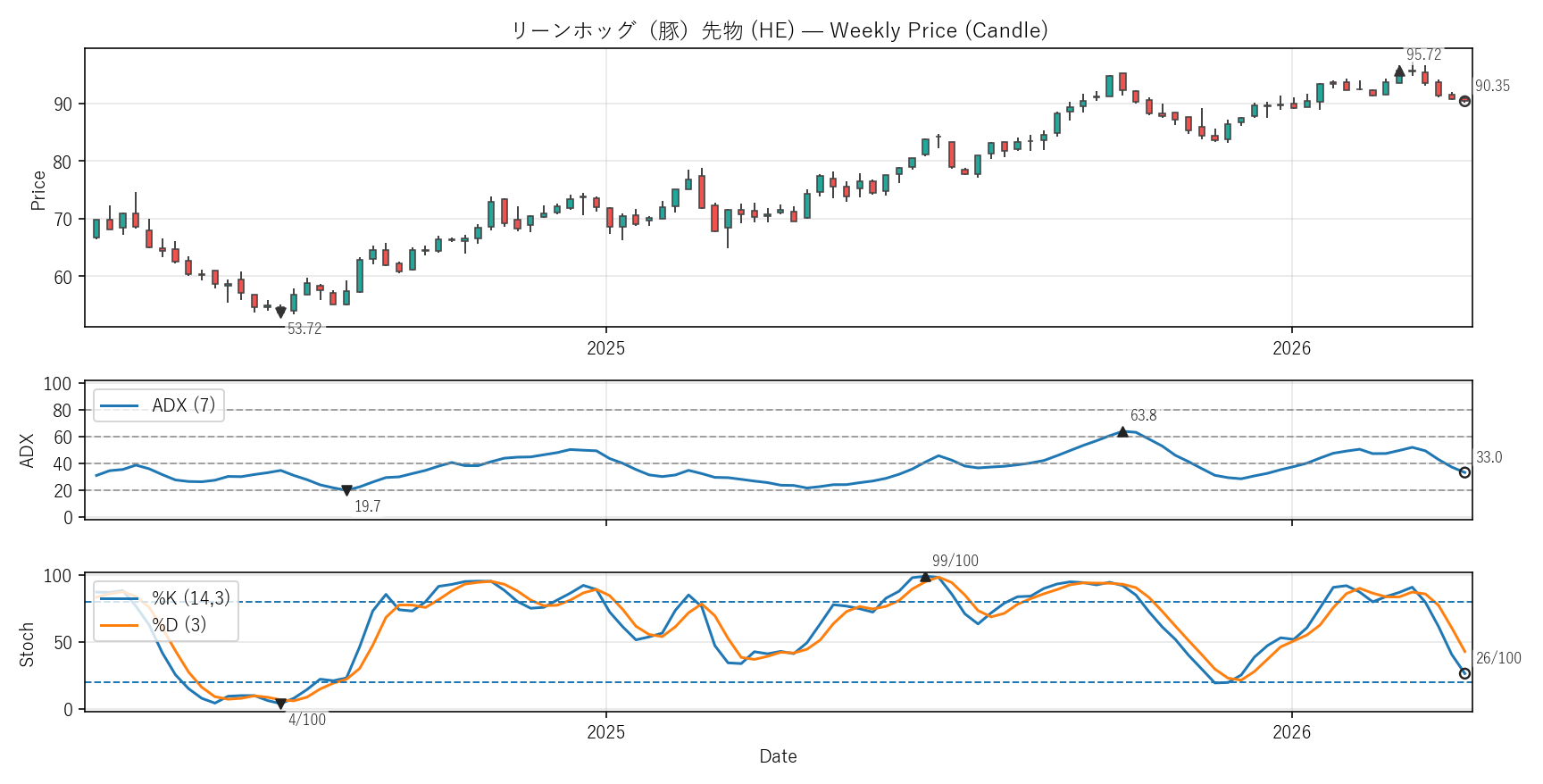Click the ADX low triangle marker at 19.7
This screenshot has height=784, width=1543.
coord(346,490)
